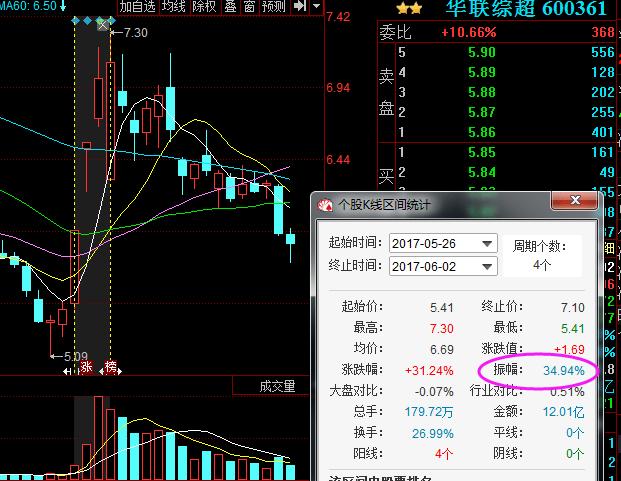Image resolution: width=621 pixels, height=481 pixels.
Task: Click the 平线 count 0个
Action: click(575, 433)
